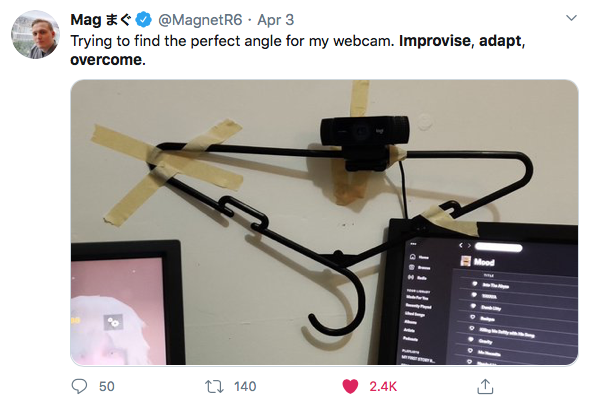Click the pink-screen monitor in the photo
591x400 pixels.
coord(126,303)
